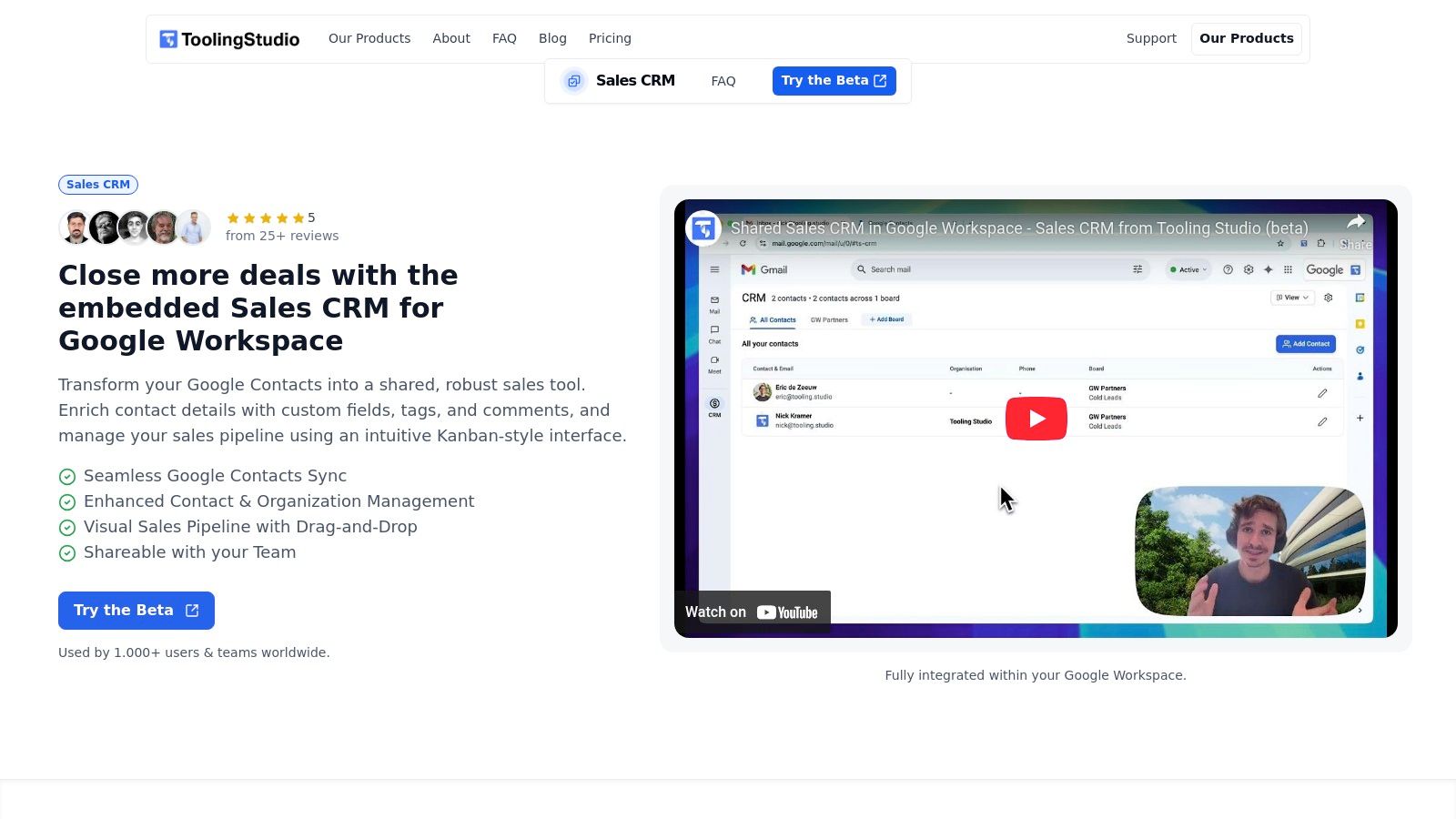Click the five-star rating icons
The width and height of the screenshot is (1456, 819).
click(x=266, y=218)
